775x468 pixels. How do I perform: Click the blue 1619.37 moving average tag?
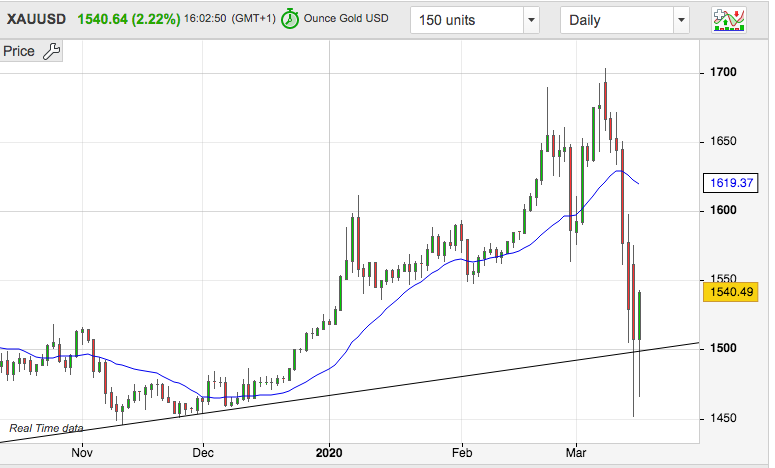pos(731,183)
